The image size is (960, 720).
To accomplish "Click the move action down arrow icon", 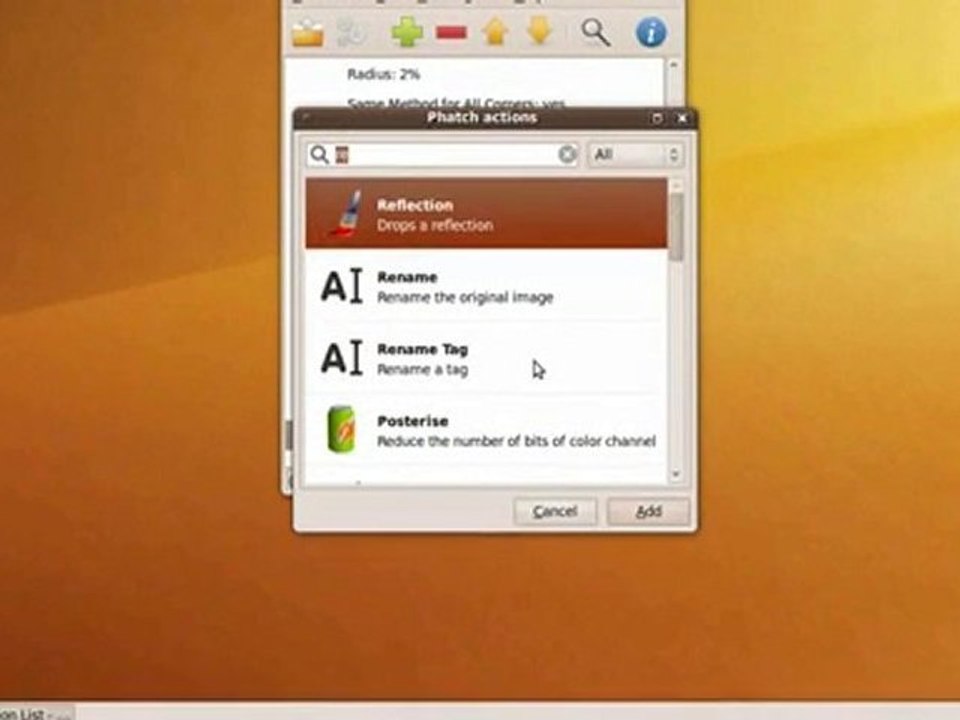I will click(x=539, y=32).
